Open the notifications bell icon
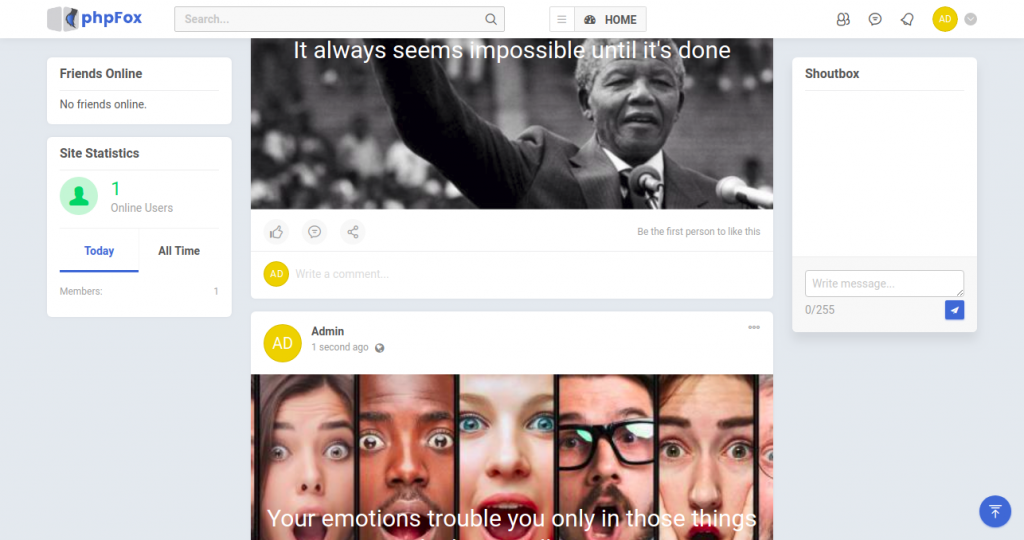Image resolution: width=1024 pixels, height=540 pixels. pyautogui.click(x=907, y=20)
